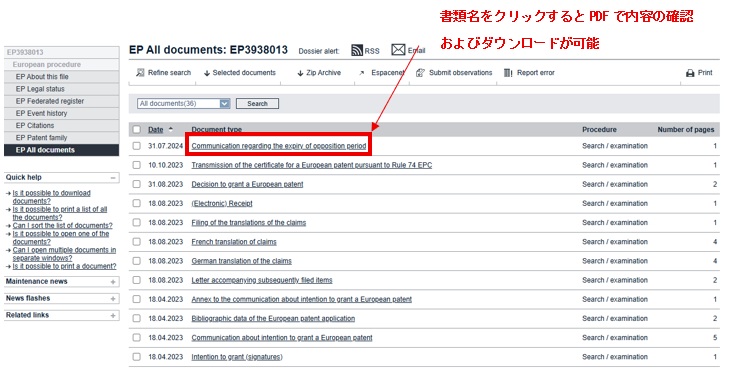This screenshot has width=729, height=378.
Task: Open the (Electronic) Receipt document
Action: tap(222, 203)
